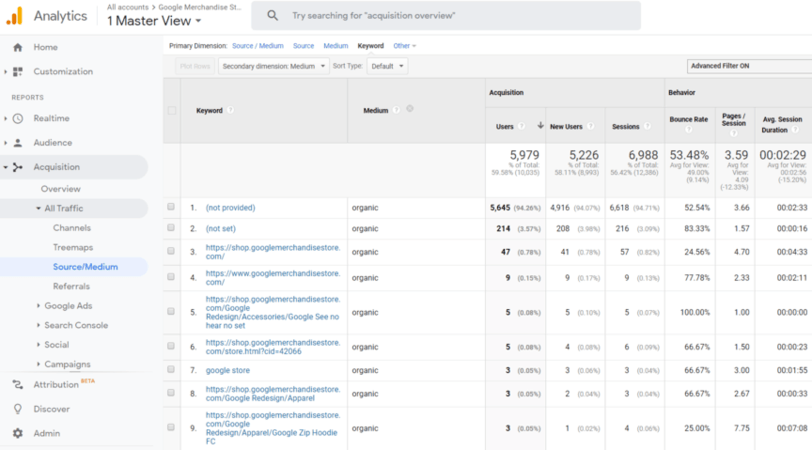Click the Advanced Filter ON field
The width and height of the screenshot is (812, 450).
tap(749, 66)
